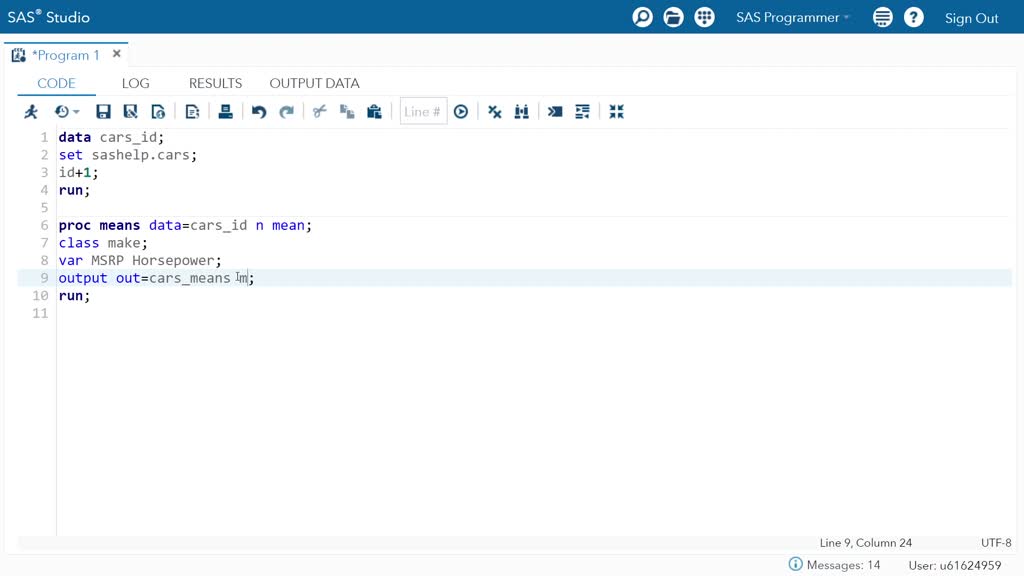Undo the last edit
The image size is (1024, 576).
pos(259,112)
